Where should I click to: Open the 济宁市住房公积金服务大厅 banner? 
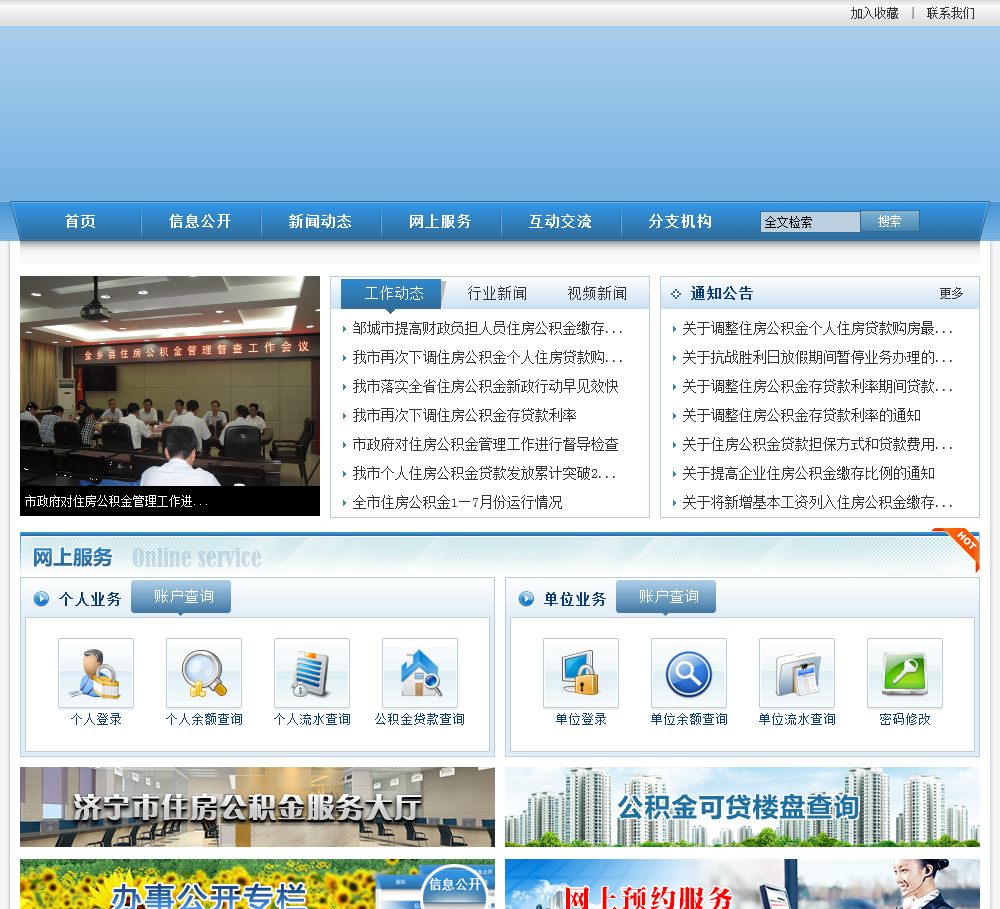pyautogui.click(x=257, y=807)
